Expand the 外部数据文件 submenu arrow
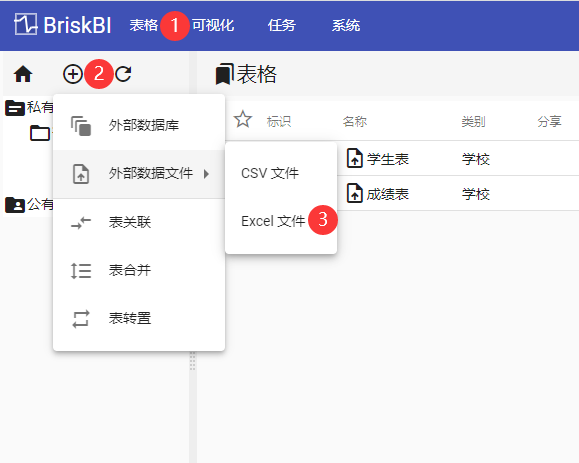Screen dimensions: 579x463 206,174
